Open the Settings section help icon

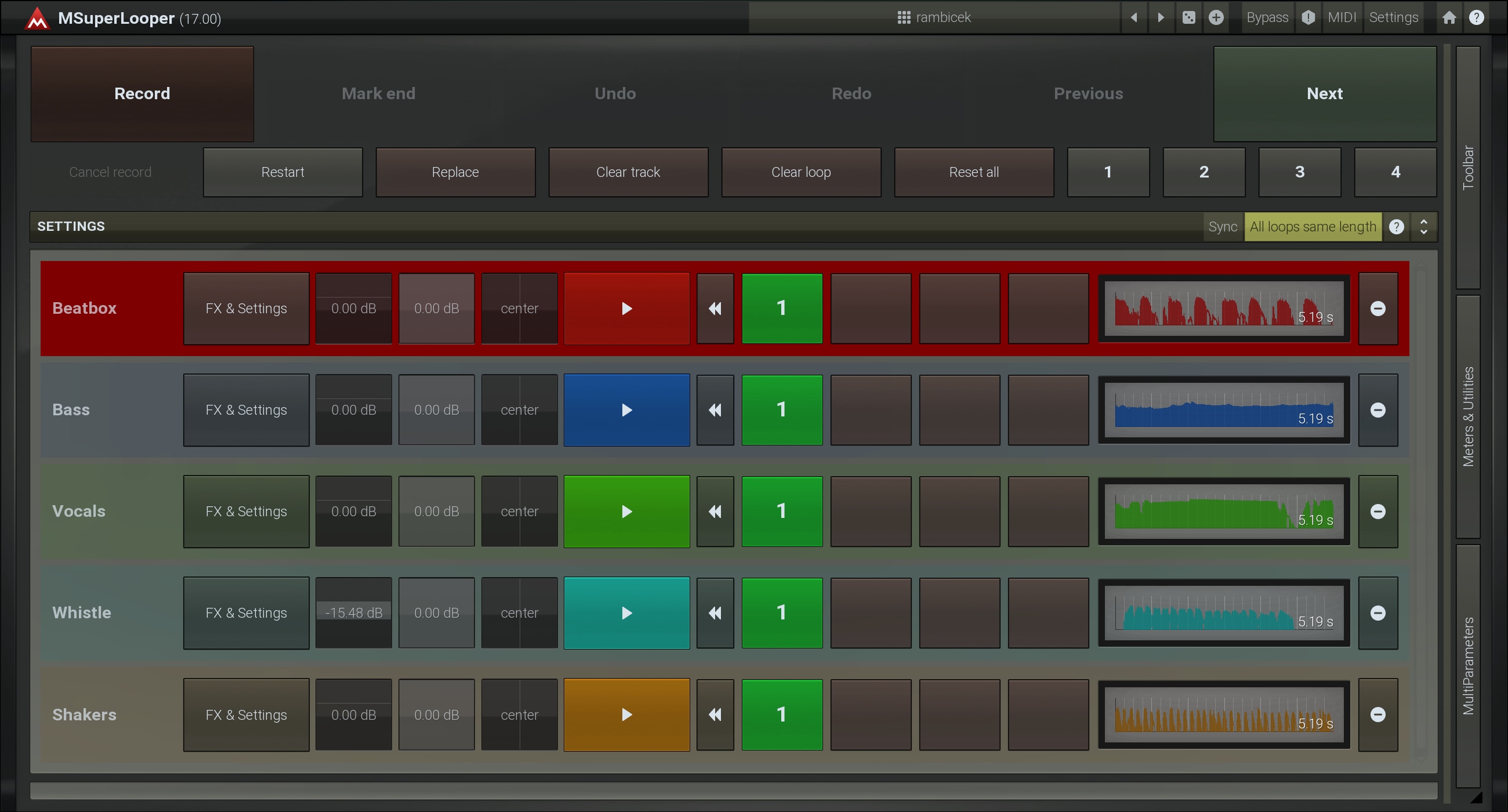coord(1396,227)
